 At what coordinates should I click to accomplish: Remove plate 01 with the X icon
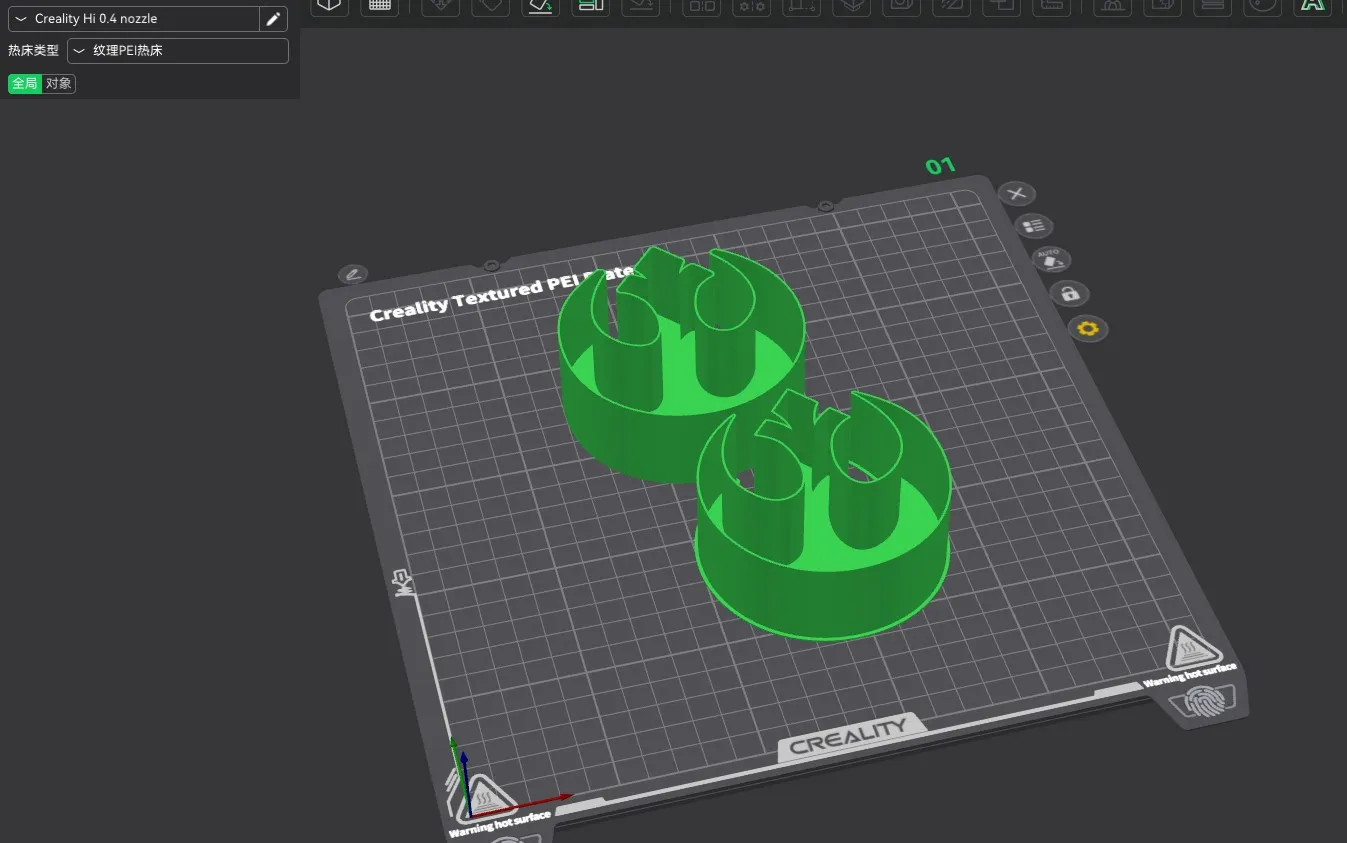[x=1017, y=193]
